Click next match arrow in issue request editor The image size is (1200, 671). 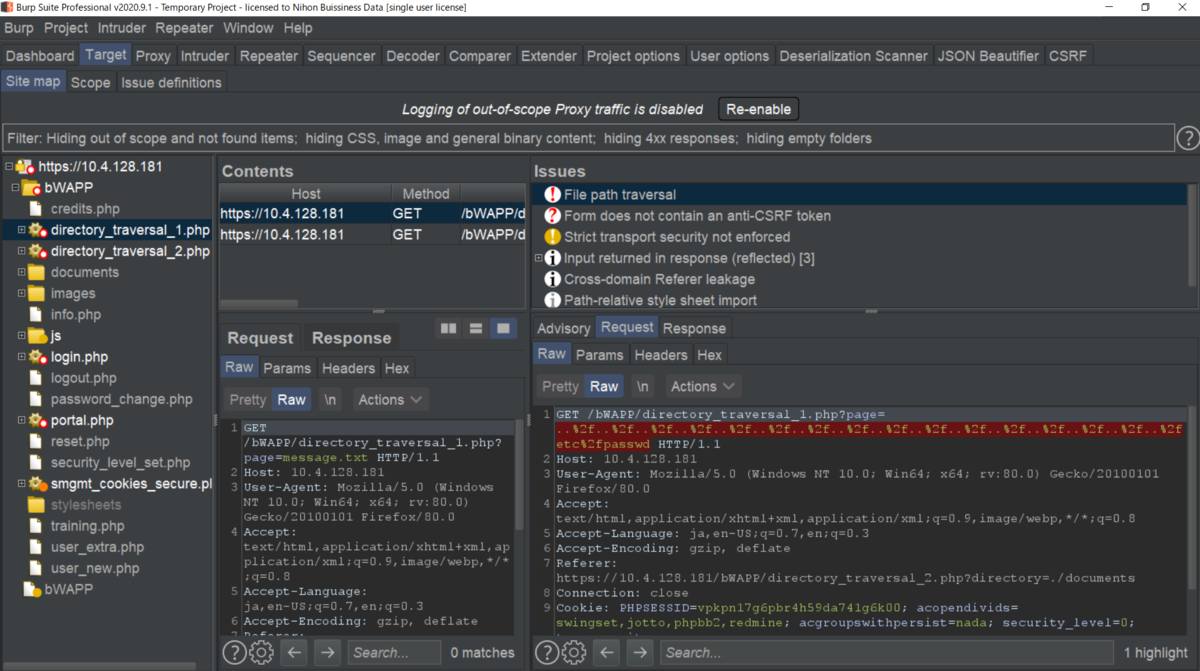(x=639, y=653)
